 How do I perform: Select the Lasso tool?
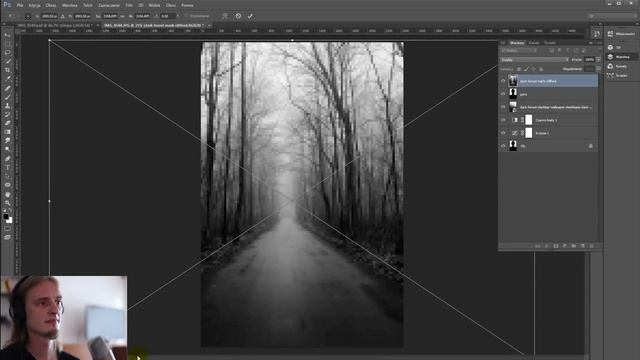click(7, 53)
